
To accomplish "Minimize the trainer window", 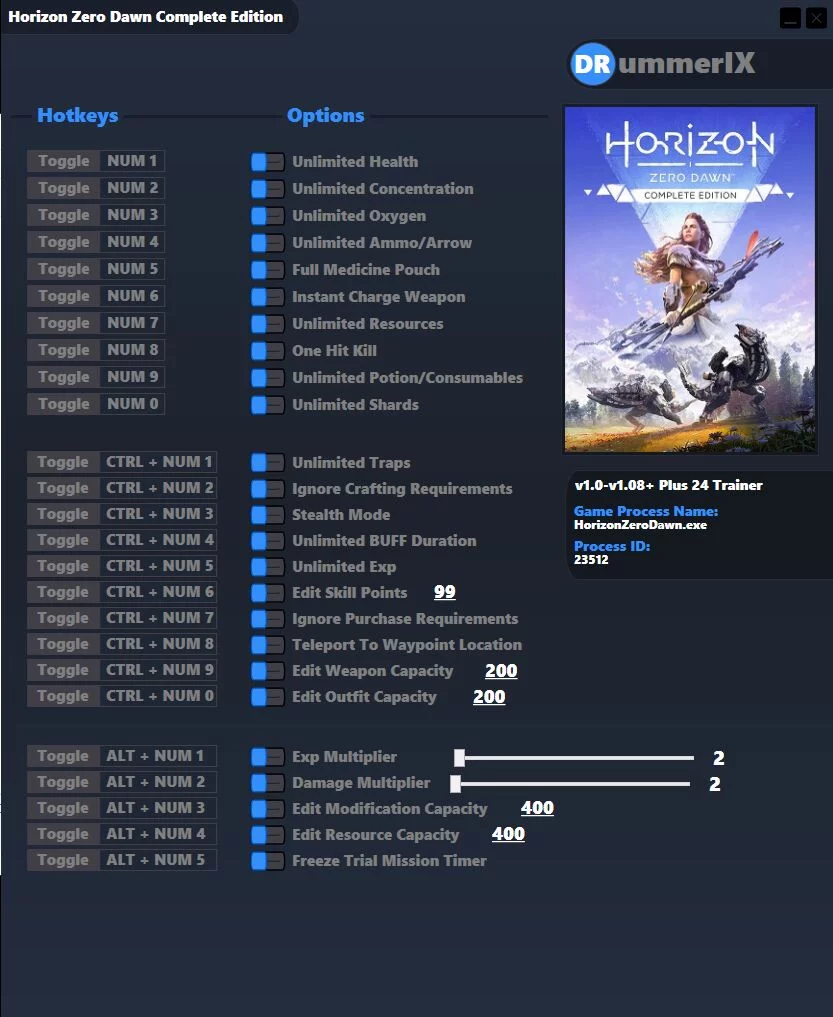I will [790, 18].
